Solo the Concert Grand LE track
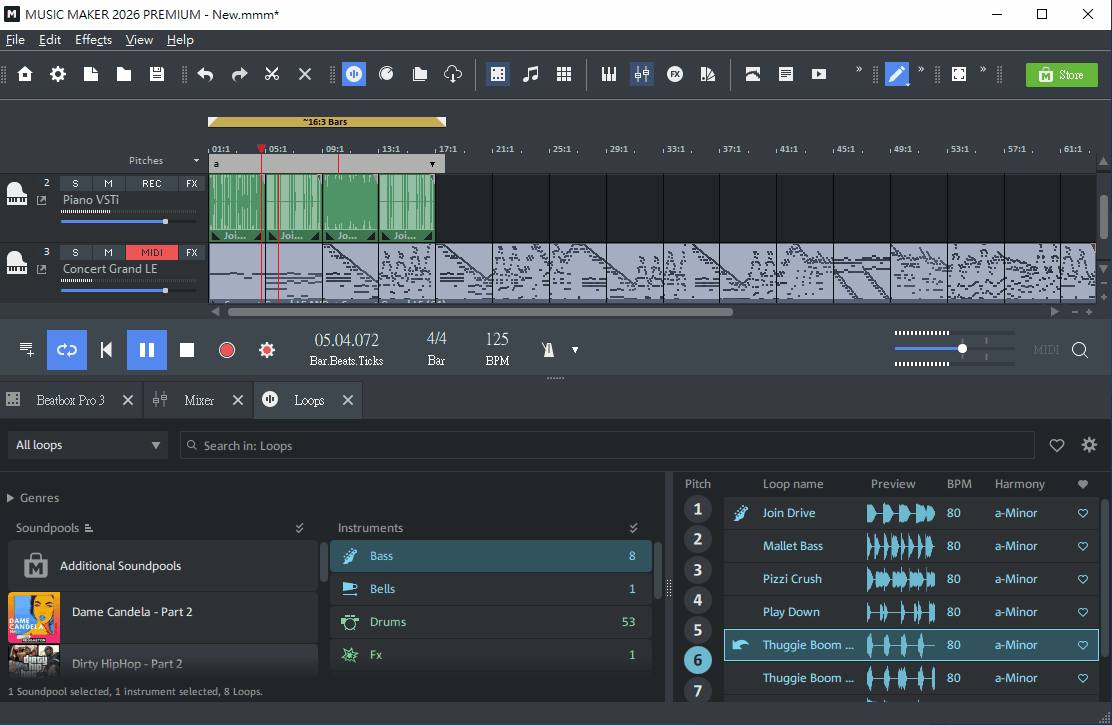The image size is (1112, 725). 75,253
